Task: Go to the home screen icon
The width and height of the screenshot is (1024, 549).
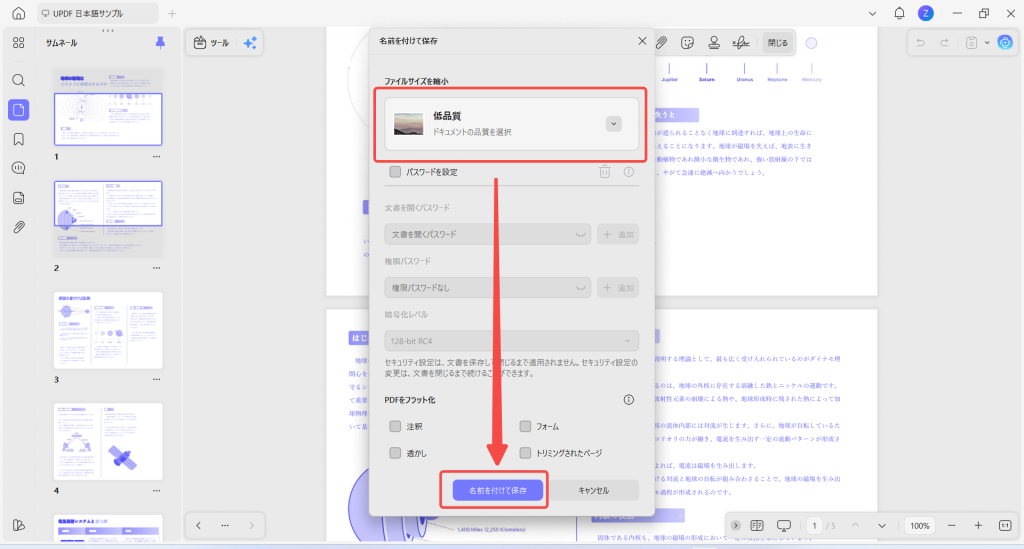Action: click(x=18, y=13)
